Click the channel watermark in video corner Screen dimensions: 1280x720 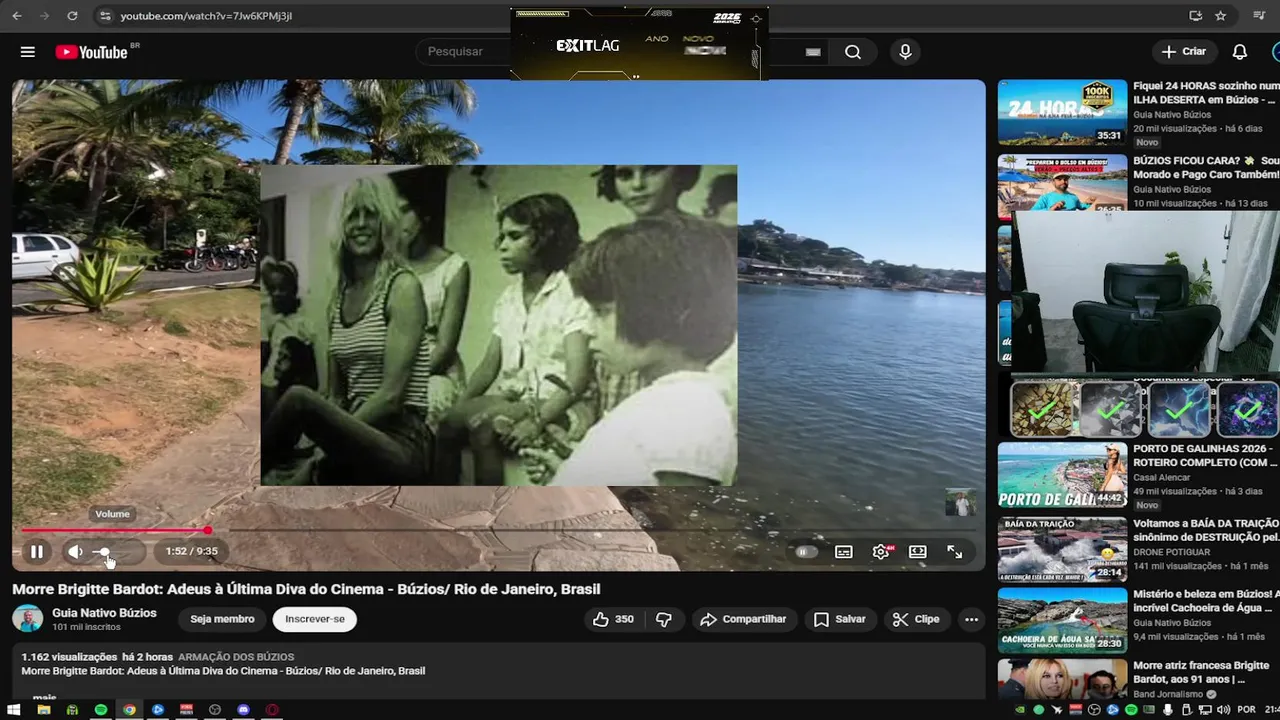[961, 502]
